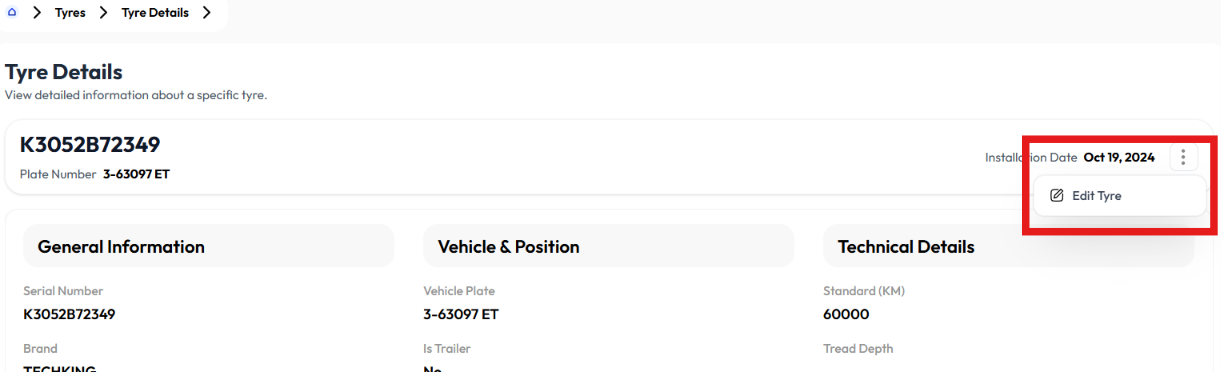This screenshot has height=372, width=1221.
Task: Click the Standard (KM) value 60000
Action: pyautogui.click(x=846, y=314)
